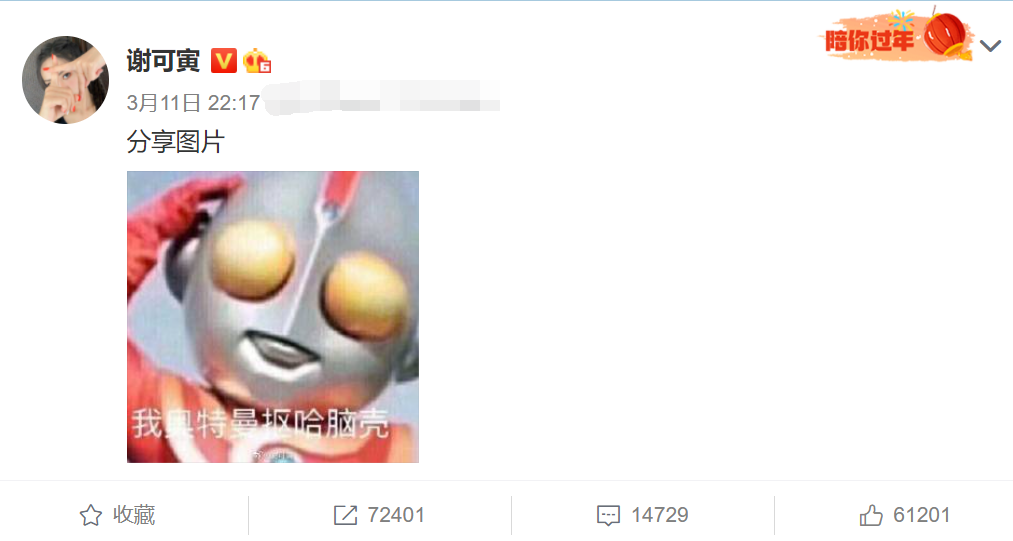Click the 61201 like count
The width and height of the screenshot is (1013, 541).
click(x=922, y=515)
